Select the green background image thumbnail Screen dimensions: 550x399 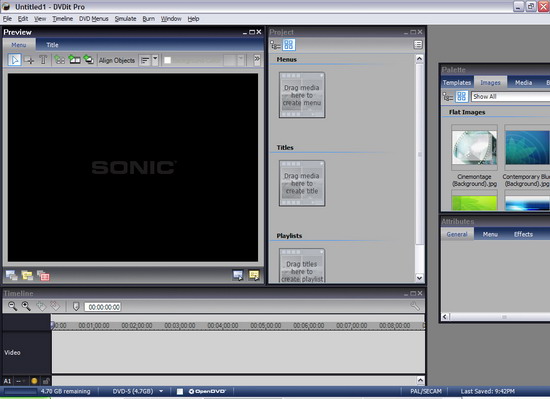pos(474,203)
